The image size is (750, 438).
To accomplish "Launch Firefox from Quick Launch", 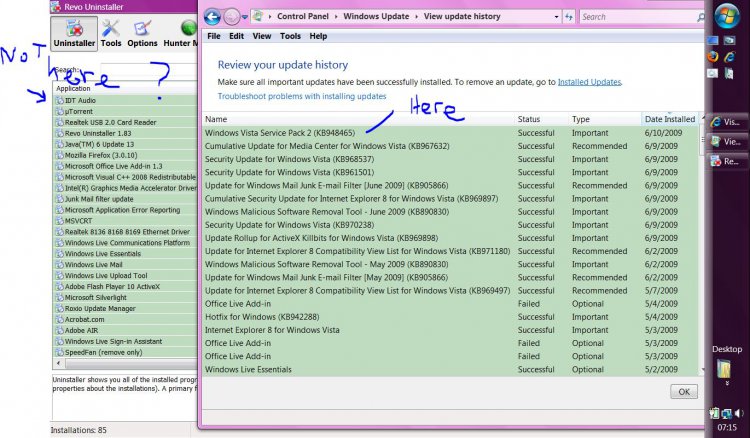I will click(713, 57).
